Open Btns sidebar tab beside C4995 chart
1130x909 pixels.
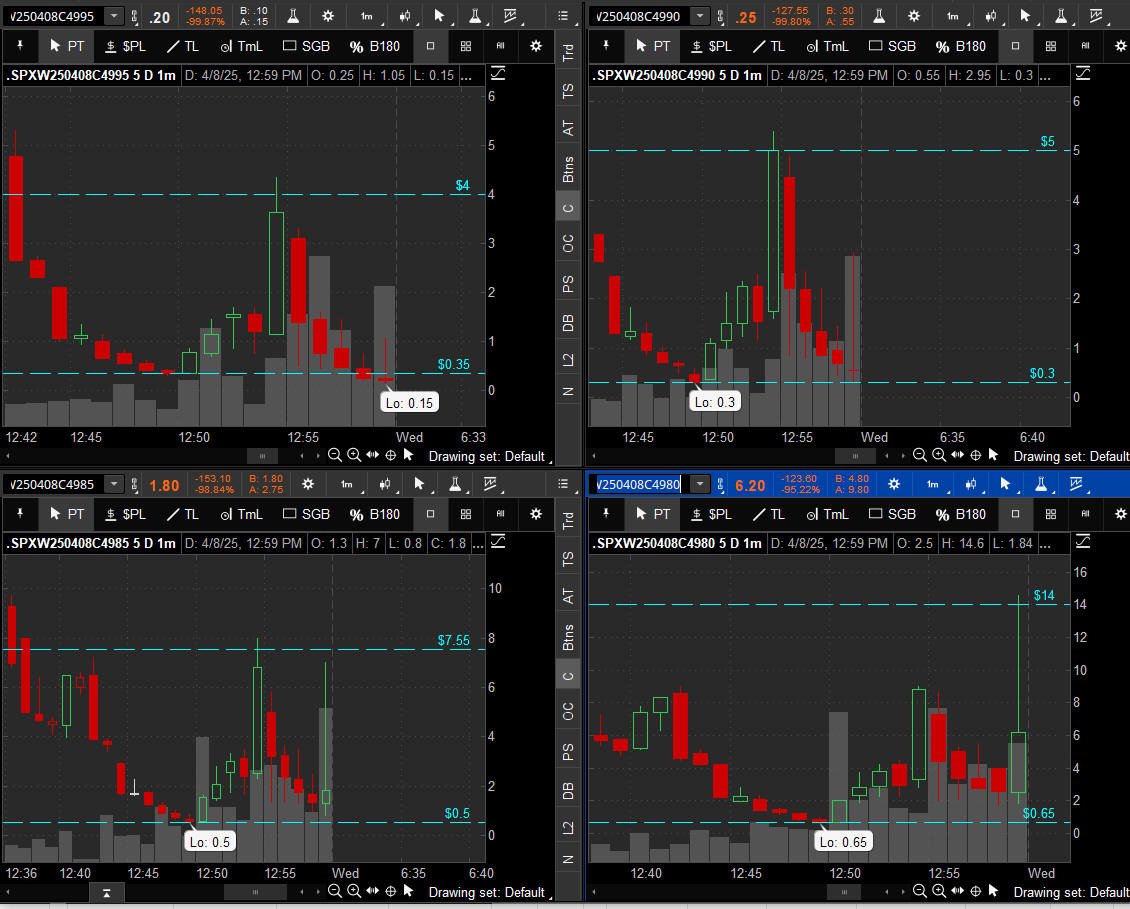click(569, 169)
